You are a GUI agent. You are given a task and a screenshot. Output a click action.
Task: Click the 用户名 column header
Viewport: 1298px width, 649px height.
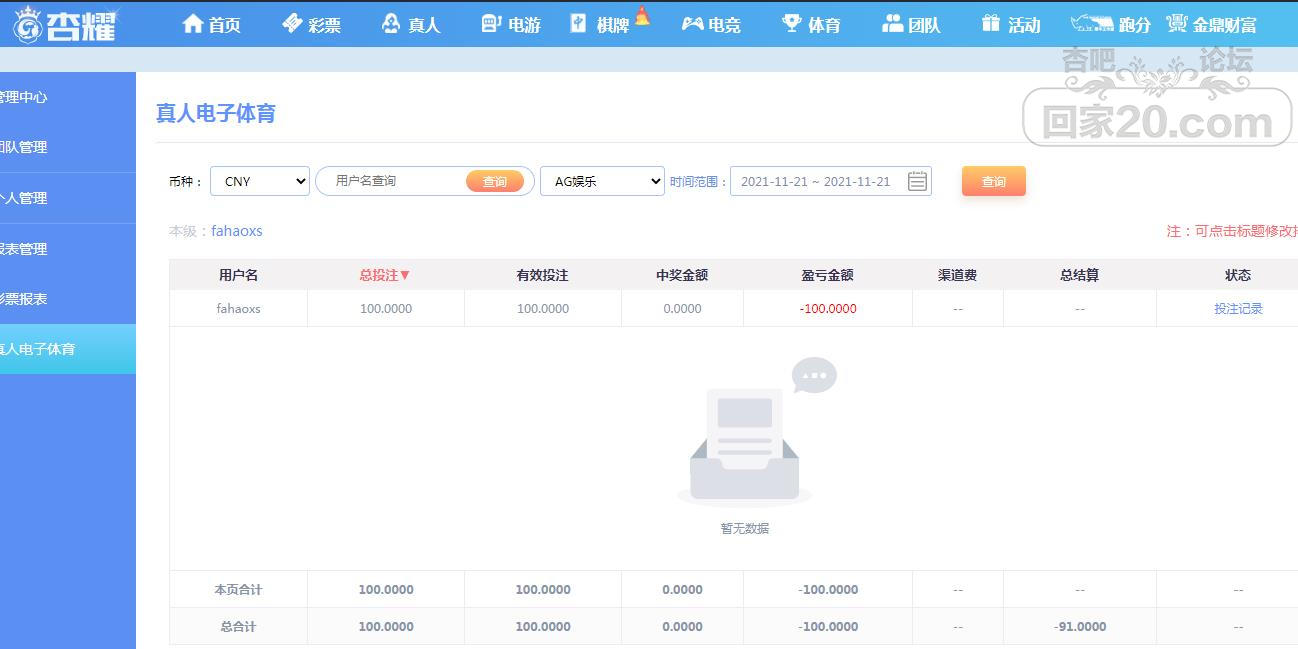238,275
